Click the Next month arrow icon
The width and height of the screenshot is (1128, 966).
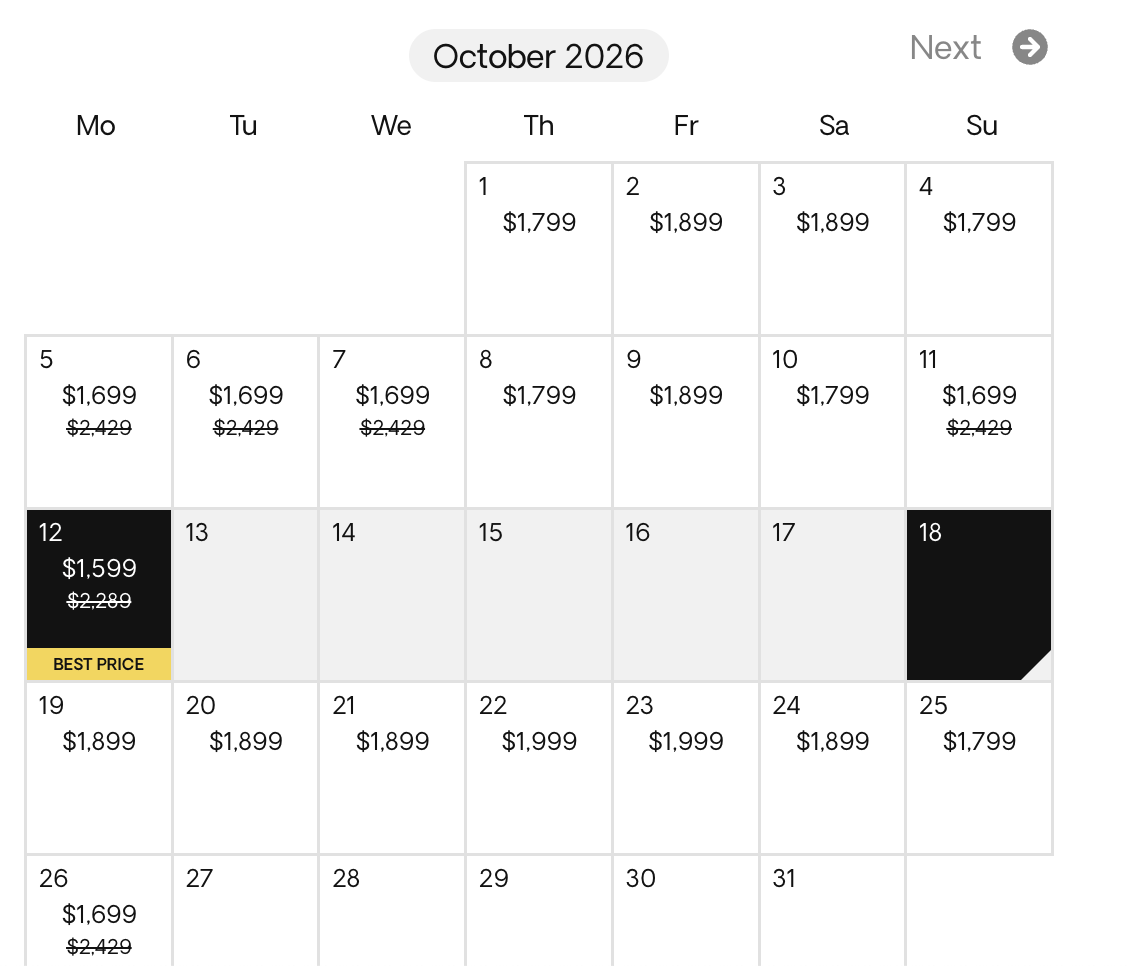tap(1029, 47)
